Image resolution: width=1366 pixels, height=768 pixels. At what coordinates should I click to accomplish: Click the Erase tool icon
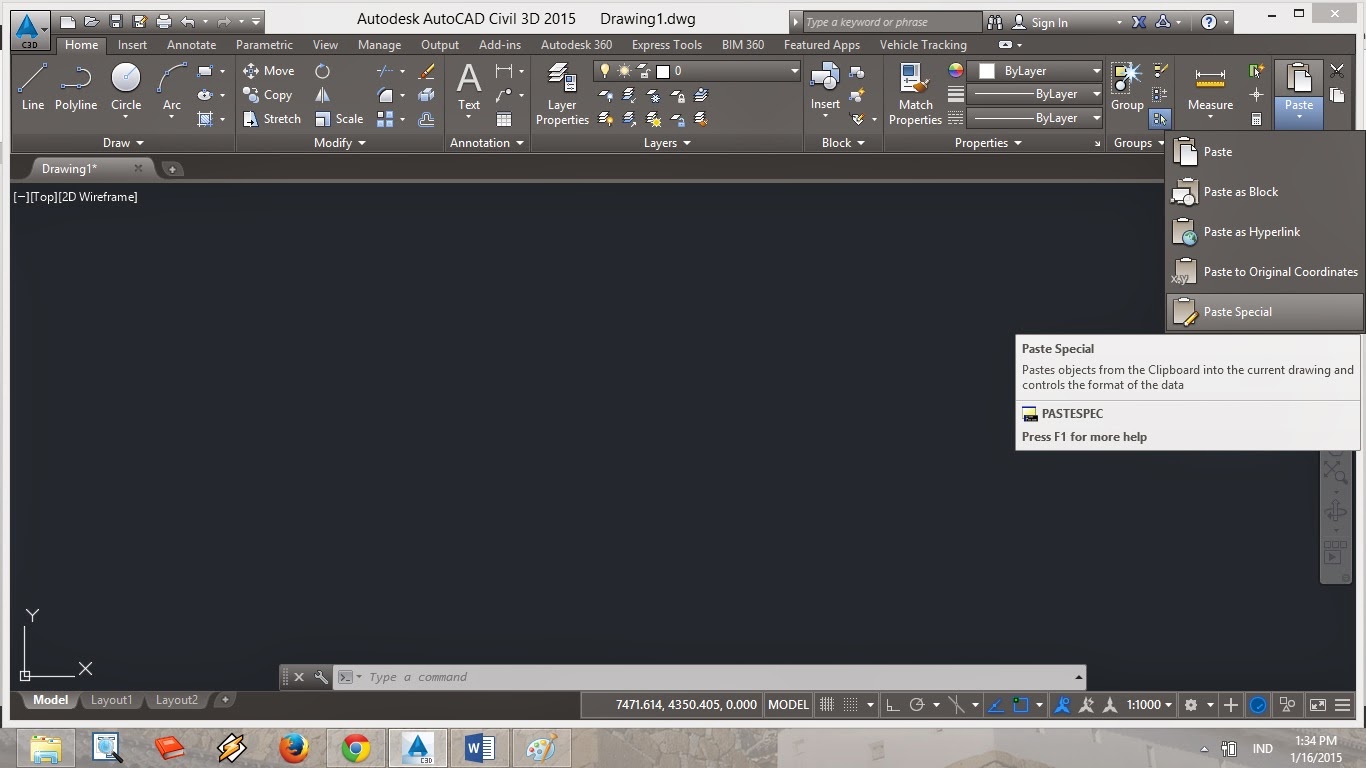point(427,71)
